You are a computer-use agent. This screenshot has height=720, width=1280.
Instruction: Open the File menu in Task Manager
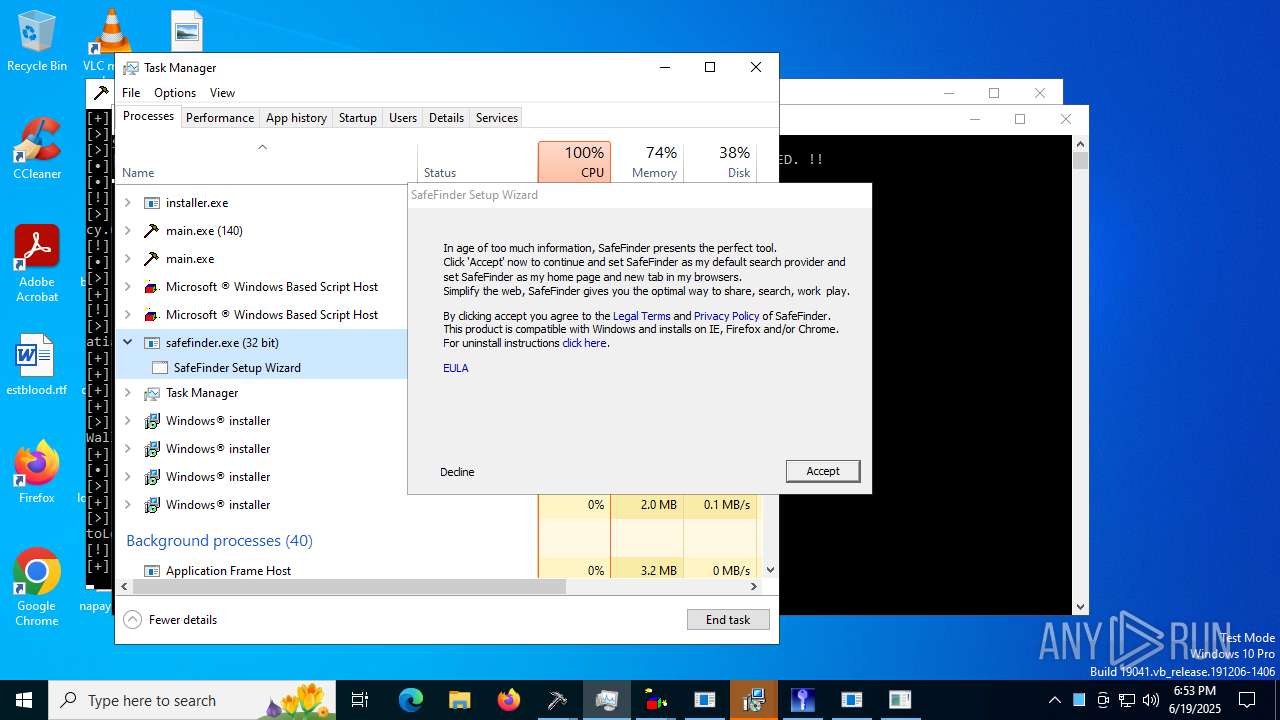(x=131, y=93)
